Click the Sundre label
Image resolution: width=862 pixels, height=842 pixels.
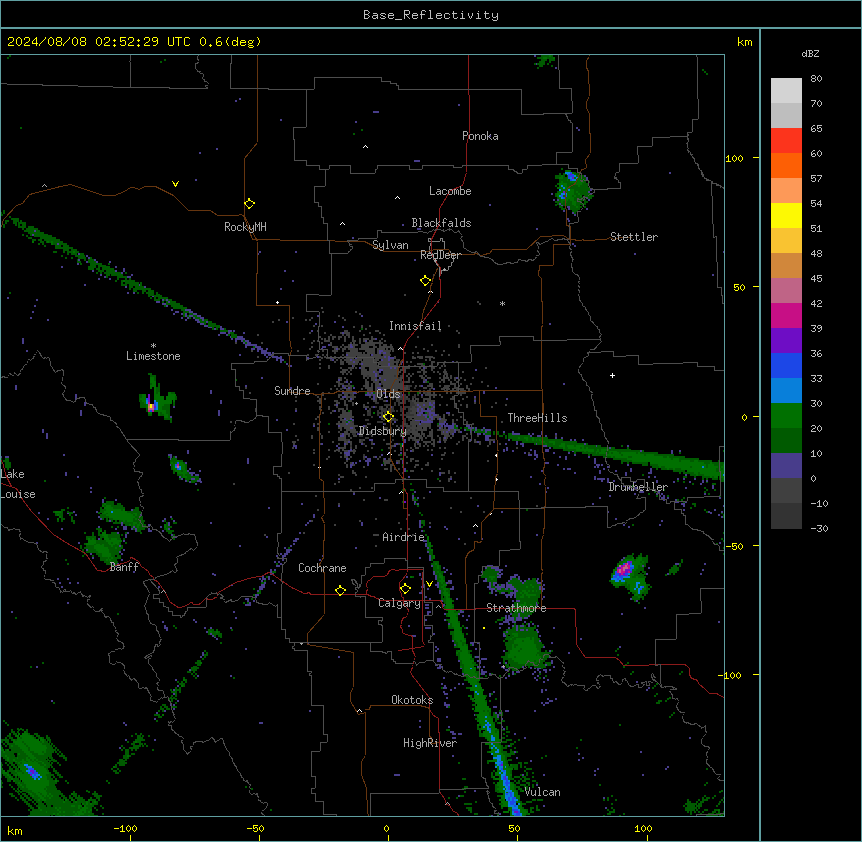292,391
